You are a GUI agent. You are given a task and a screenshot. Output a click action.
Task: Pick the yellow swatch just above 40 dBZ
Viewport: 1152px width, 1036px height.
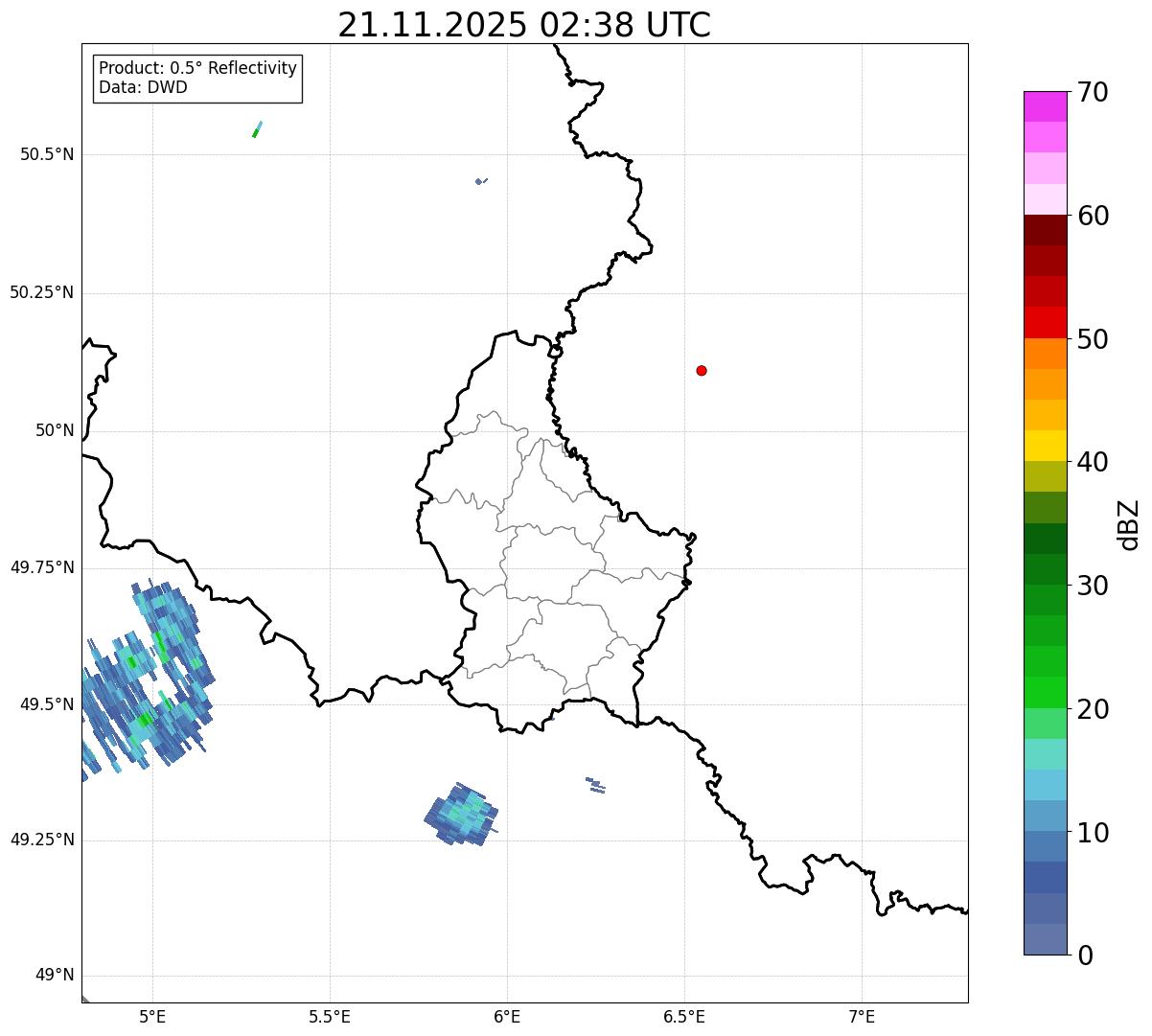click(1045, 446)
